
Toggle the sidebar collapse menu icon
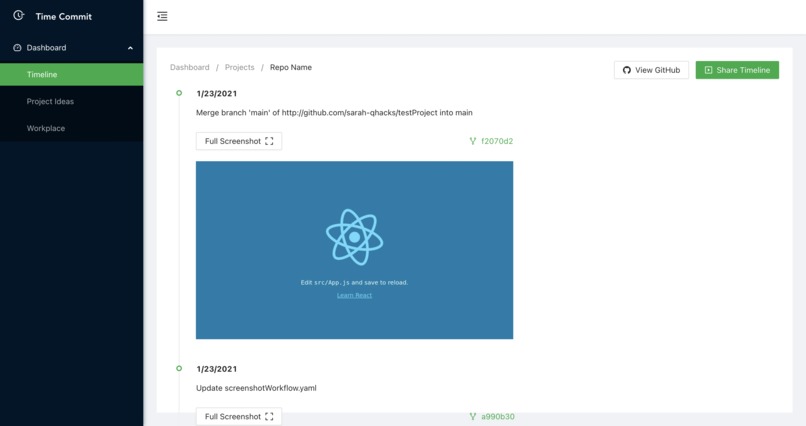(162, 16)
